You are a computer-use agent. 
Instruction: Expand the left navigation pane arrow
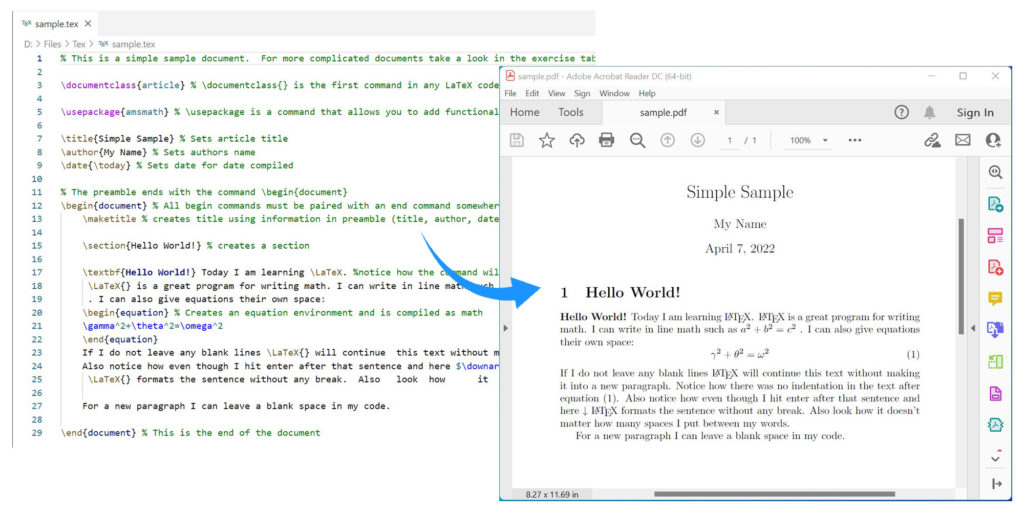click(x=504, y=328)
